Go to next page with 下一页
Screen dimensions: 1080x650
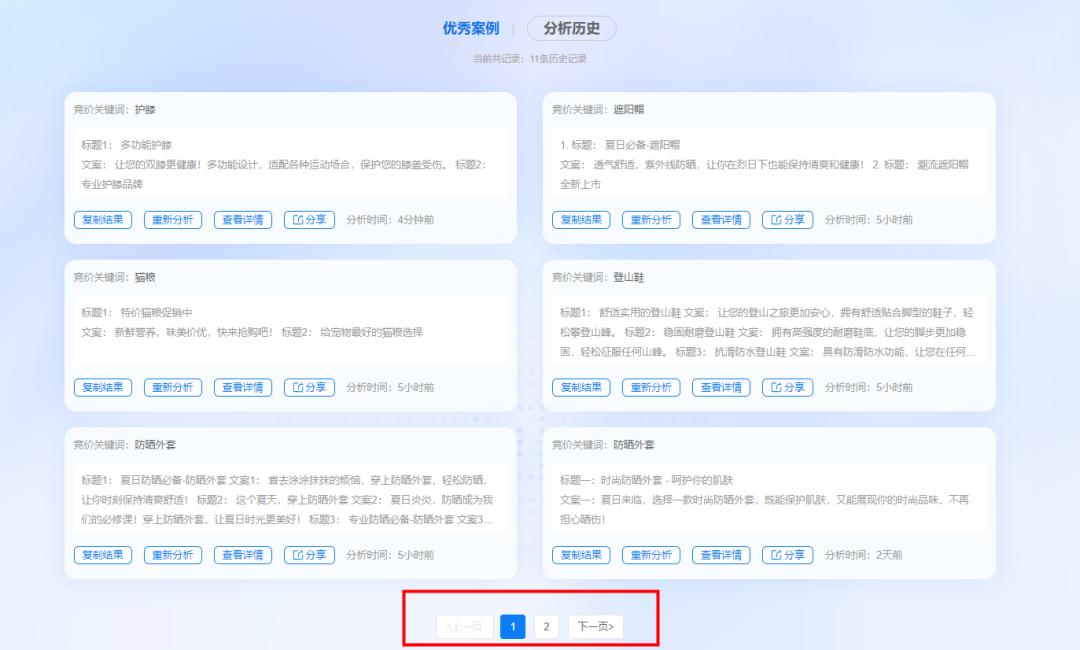click(x=594, y=626)
